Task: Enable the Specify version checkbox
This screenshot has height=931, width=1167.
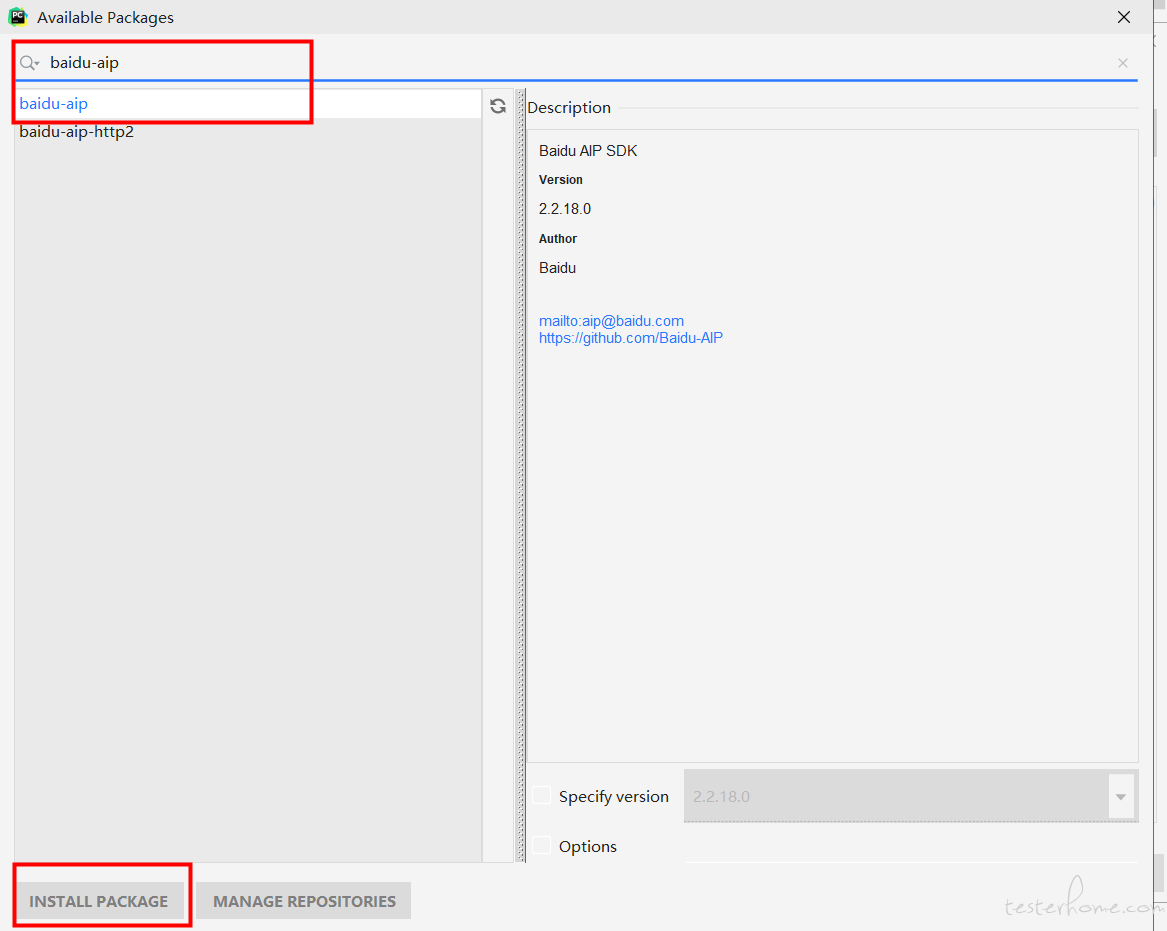Action: click(542, 796)
